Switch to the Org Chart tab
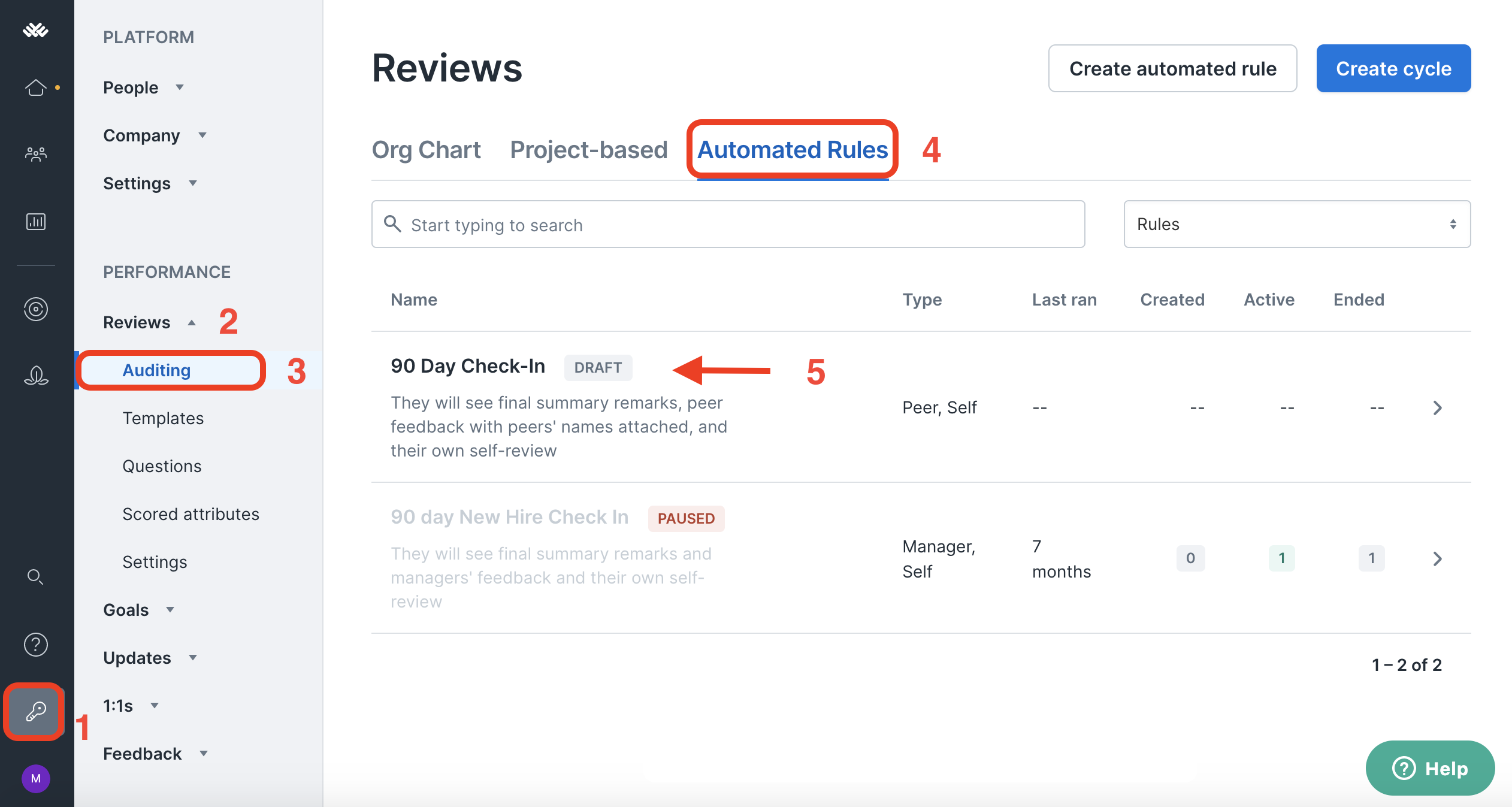Viewport: 1512px width, 807px height. [426, 150]
